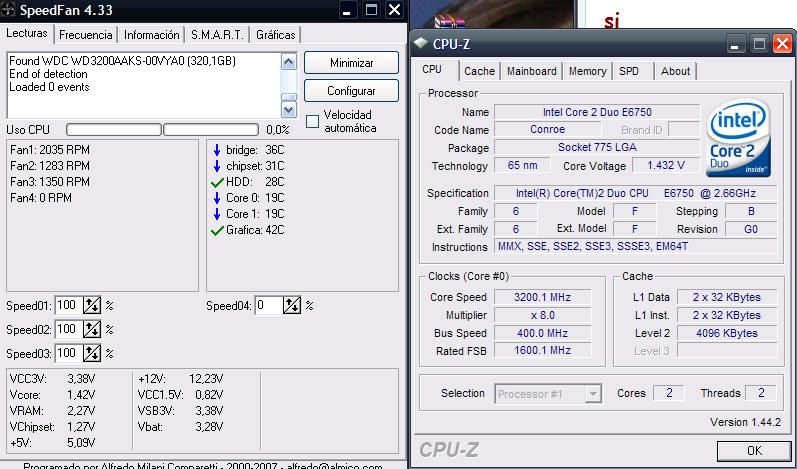Adjust the Speed01 spinner arrows
Screen dimensions: 797x469
click(92, 306)
